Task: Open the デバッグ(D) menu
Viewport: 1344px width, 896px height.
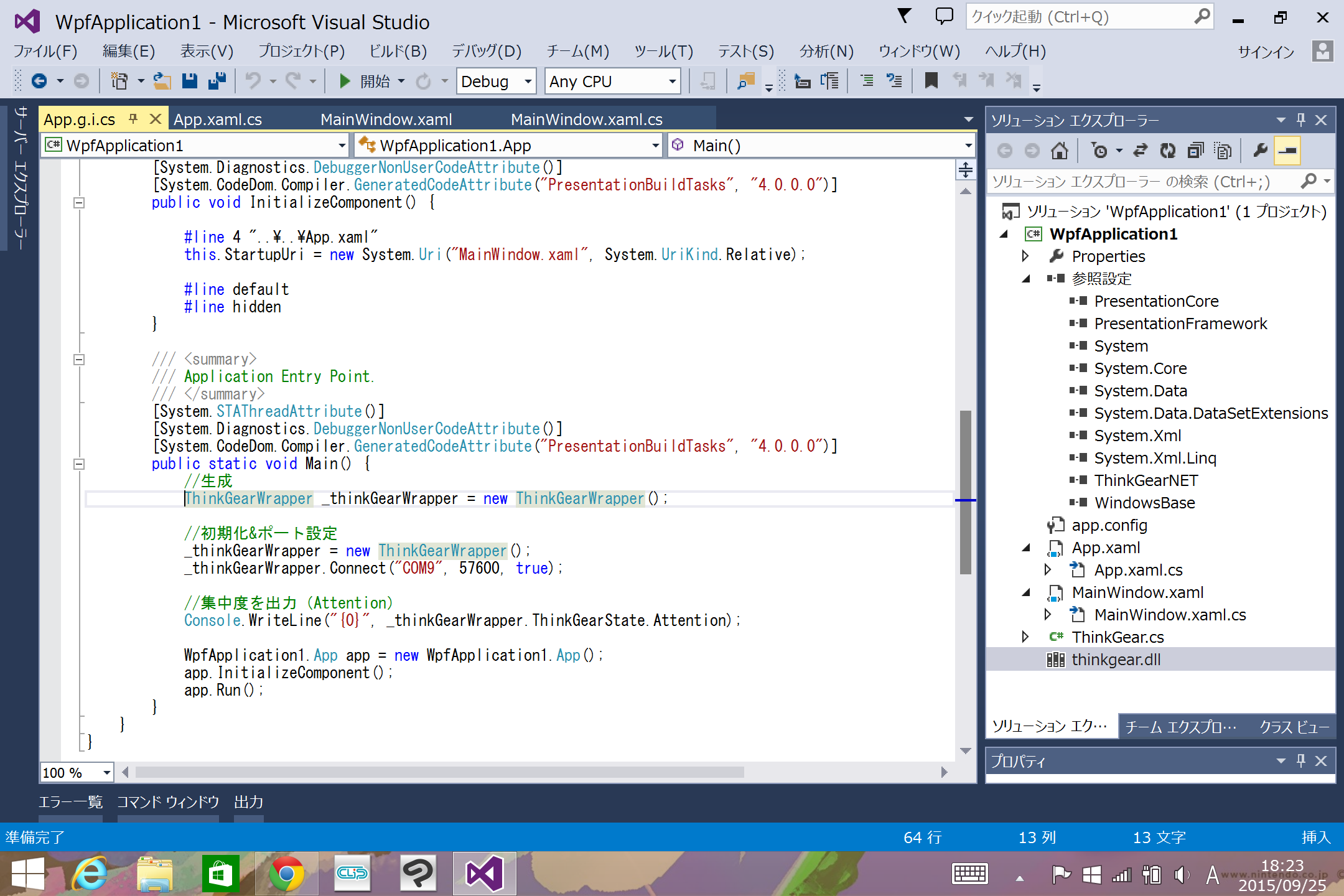Action: [x=487, y=51]
